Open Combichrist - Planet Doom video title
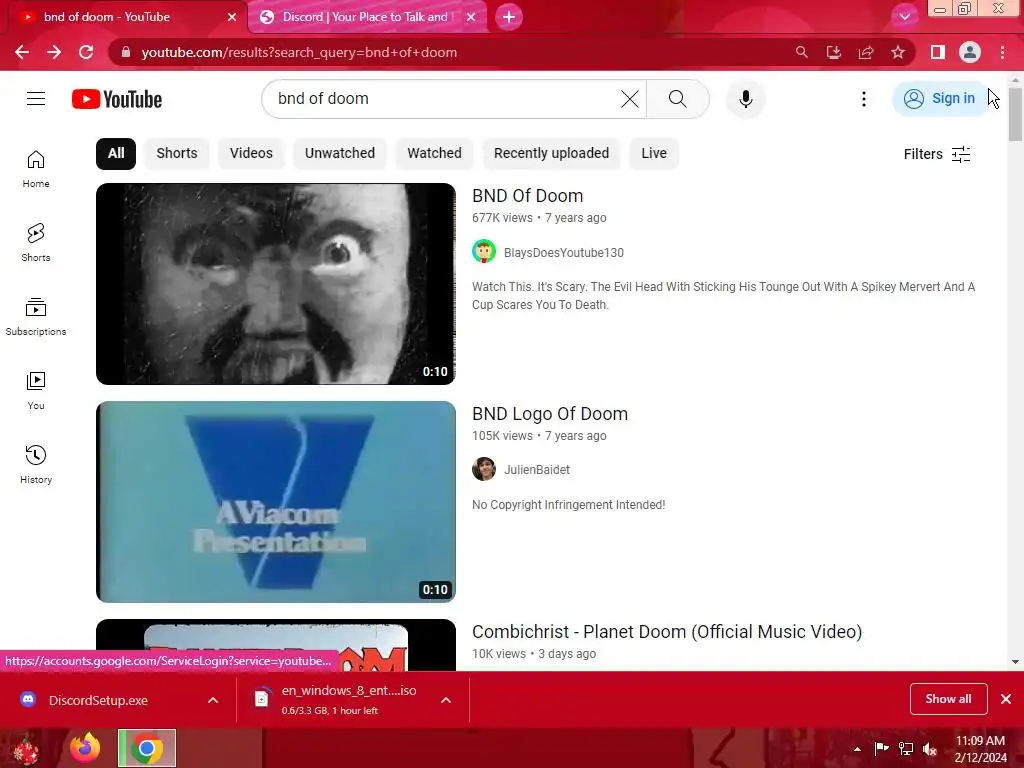This screenshot has height=768, width=1024. pos(667,632)
